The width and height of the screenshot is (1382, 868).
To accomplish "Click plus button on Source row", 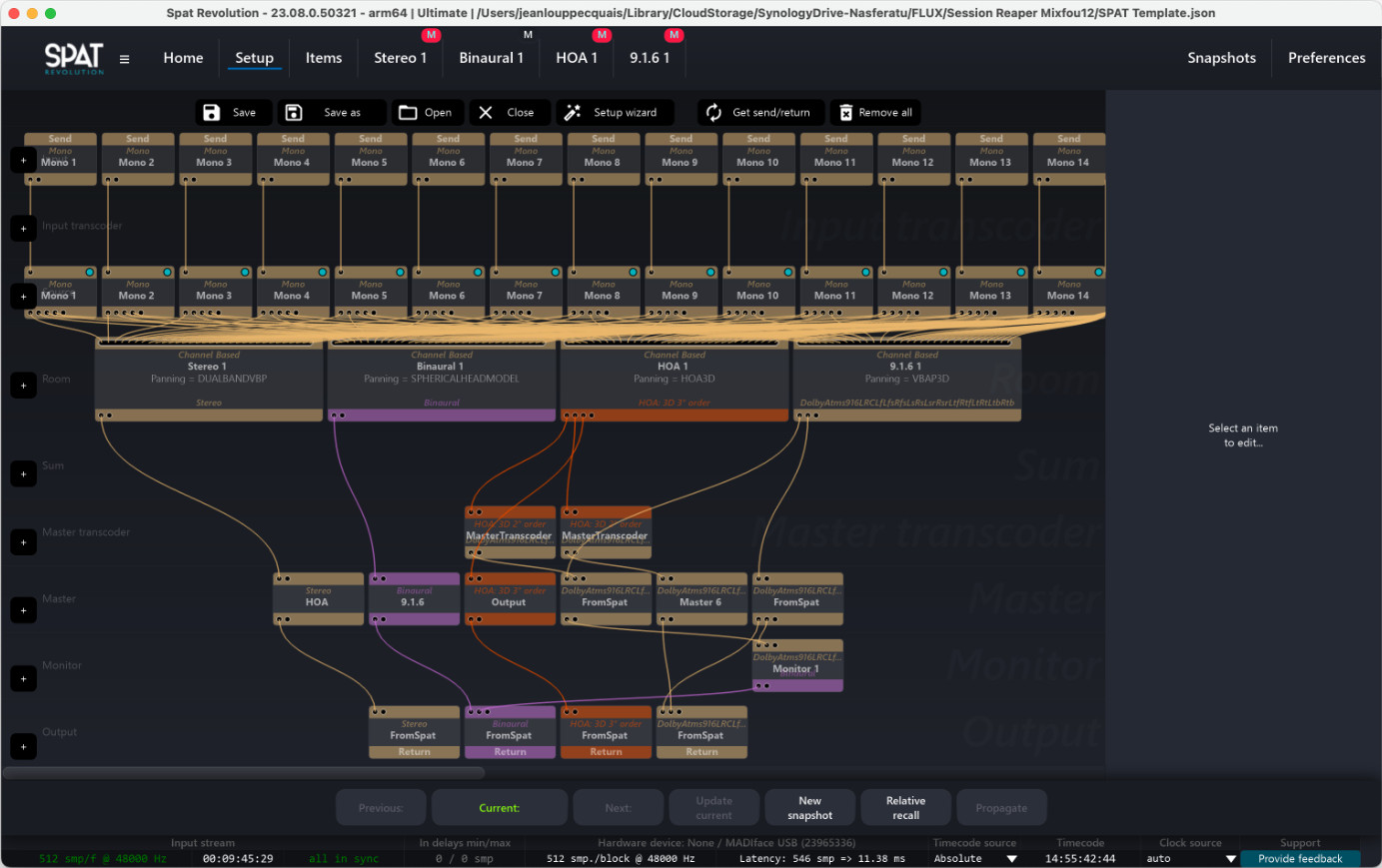I will click(x=24, y=297).
